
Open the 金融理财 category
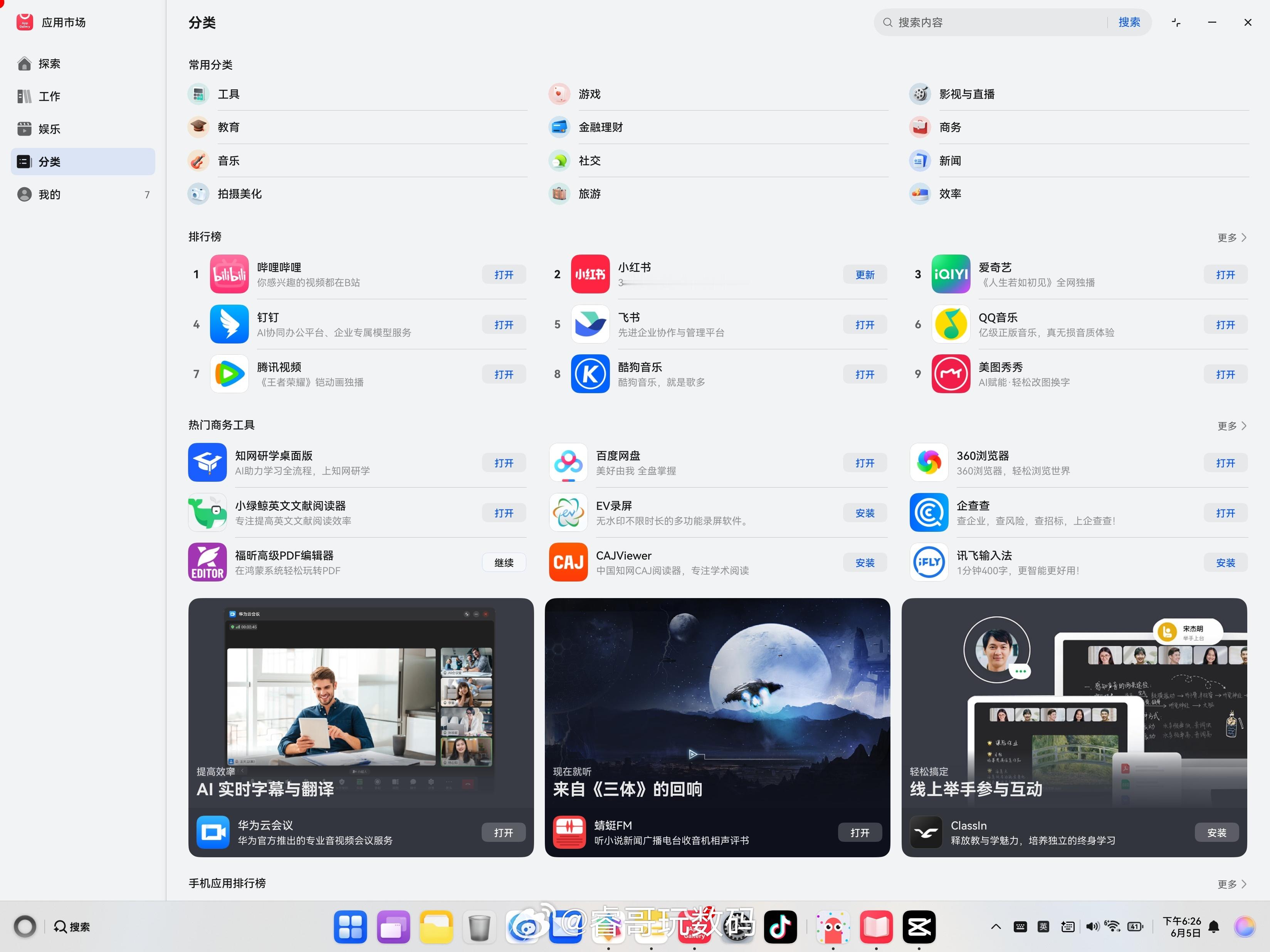pyautogui.click(x=718, y=127)
